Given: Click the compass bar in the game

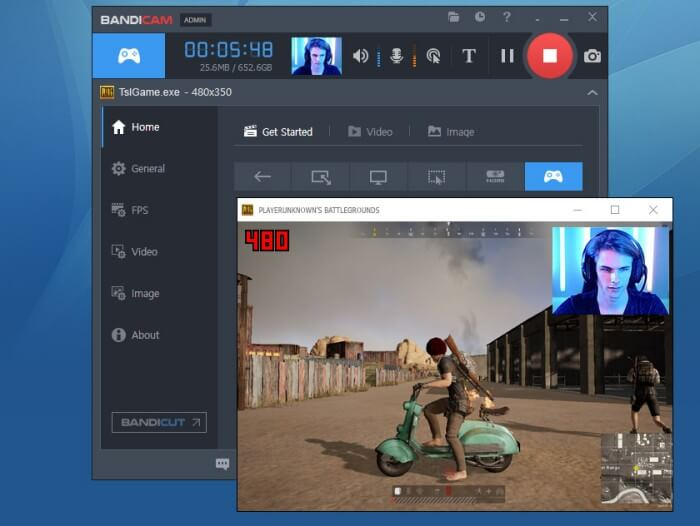Looking at the screenshot, I should pyautogui.click(x=449, y=231).
